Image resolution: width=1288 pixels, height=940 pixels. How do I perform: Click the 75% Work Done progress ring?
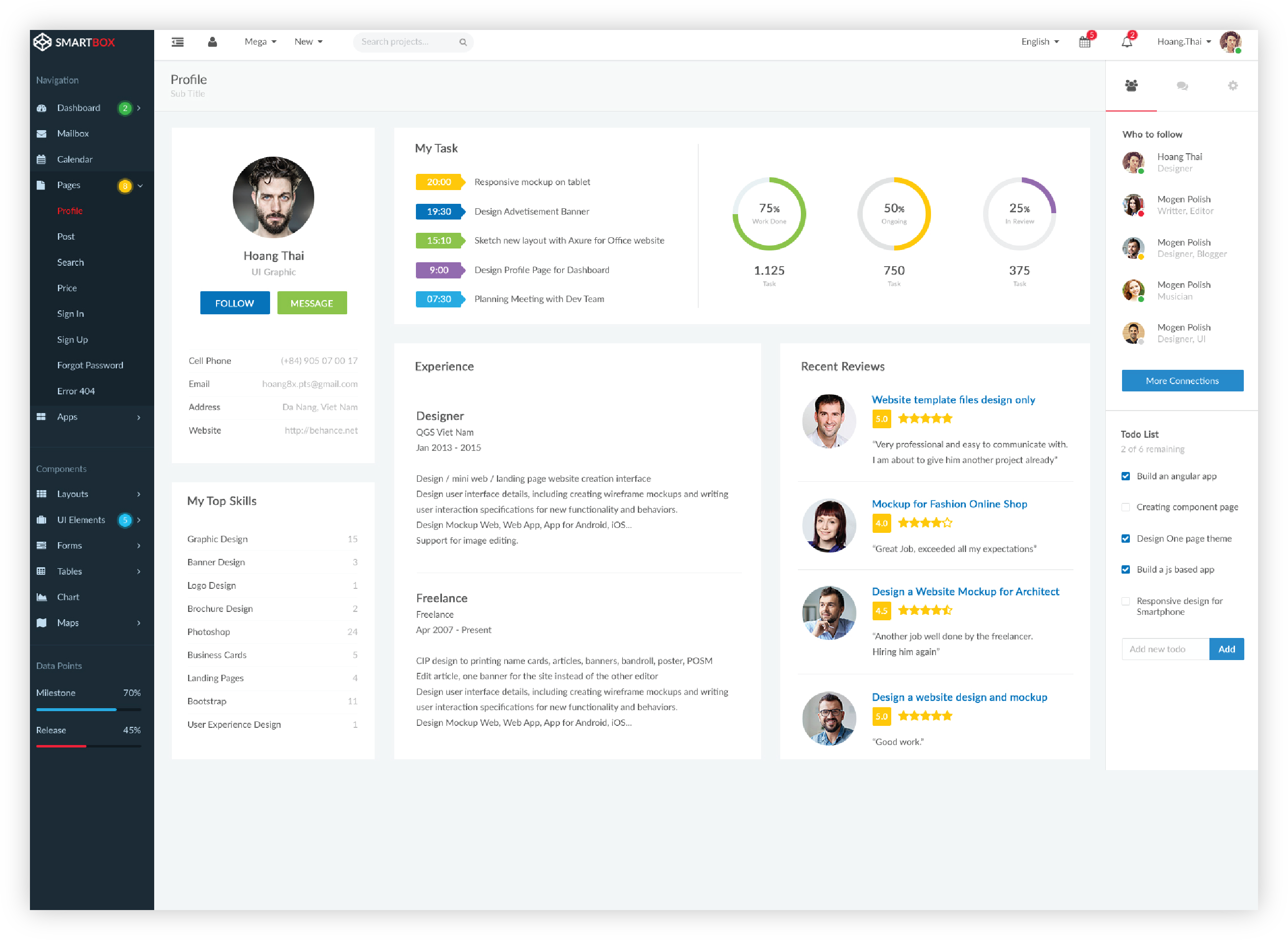tap(769, 214)
